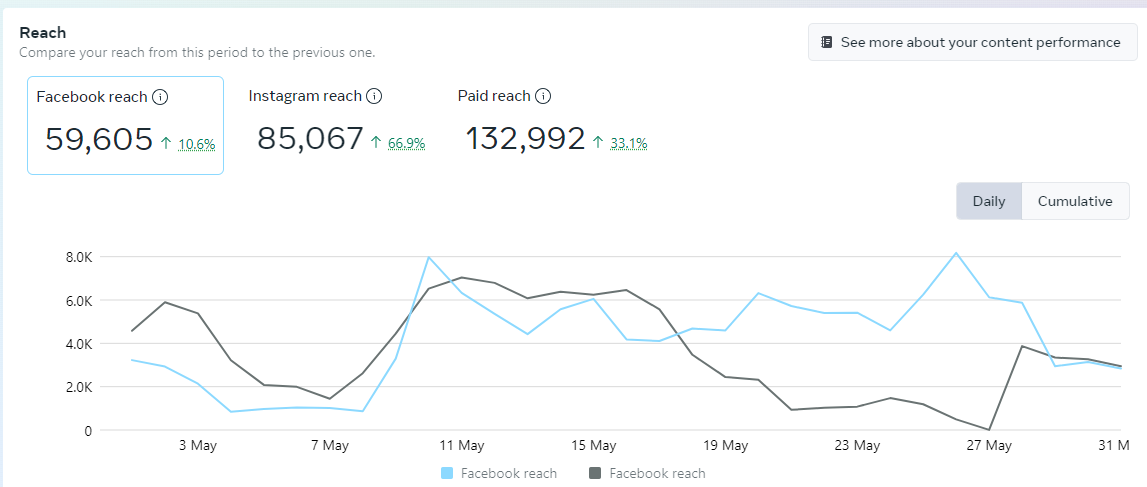Select the Paid reach value 132,992
Image resolution: width=1147 pixels, height=487 pixels.
(525, 139)
